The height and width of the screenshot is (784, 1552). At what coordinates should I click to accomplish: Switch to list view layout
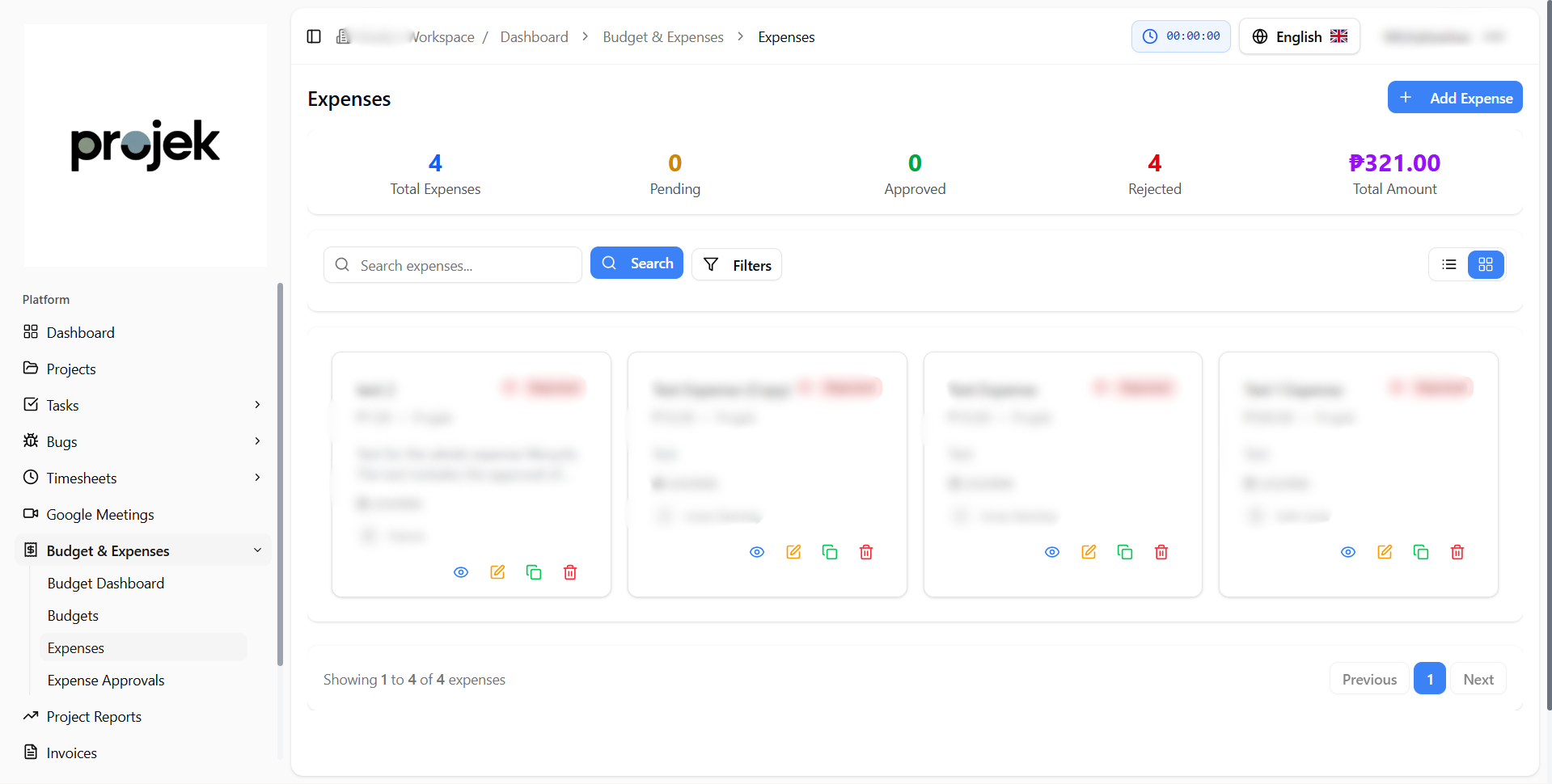1449,264
